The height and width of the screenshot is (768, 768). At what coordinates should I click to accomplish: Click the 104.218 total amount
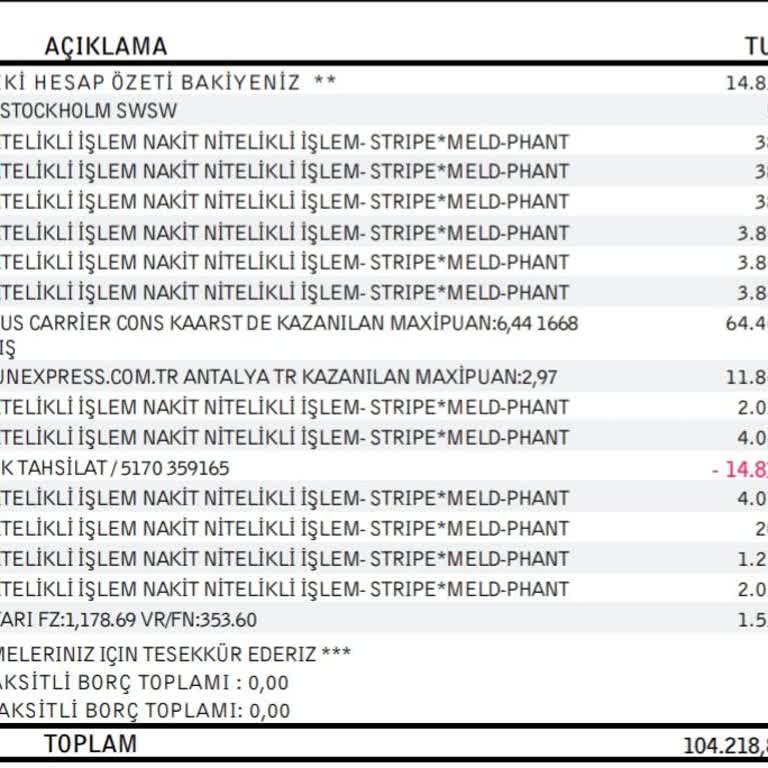tap(725, 746)
